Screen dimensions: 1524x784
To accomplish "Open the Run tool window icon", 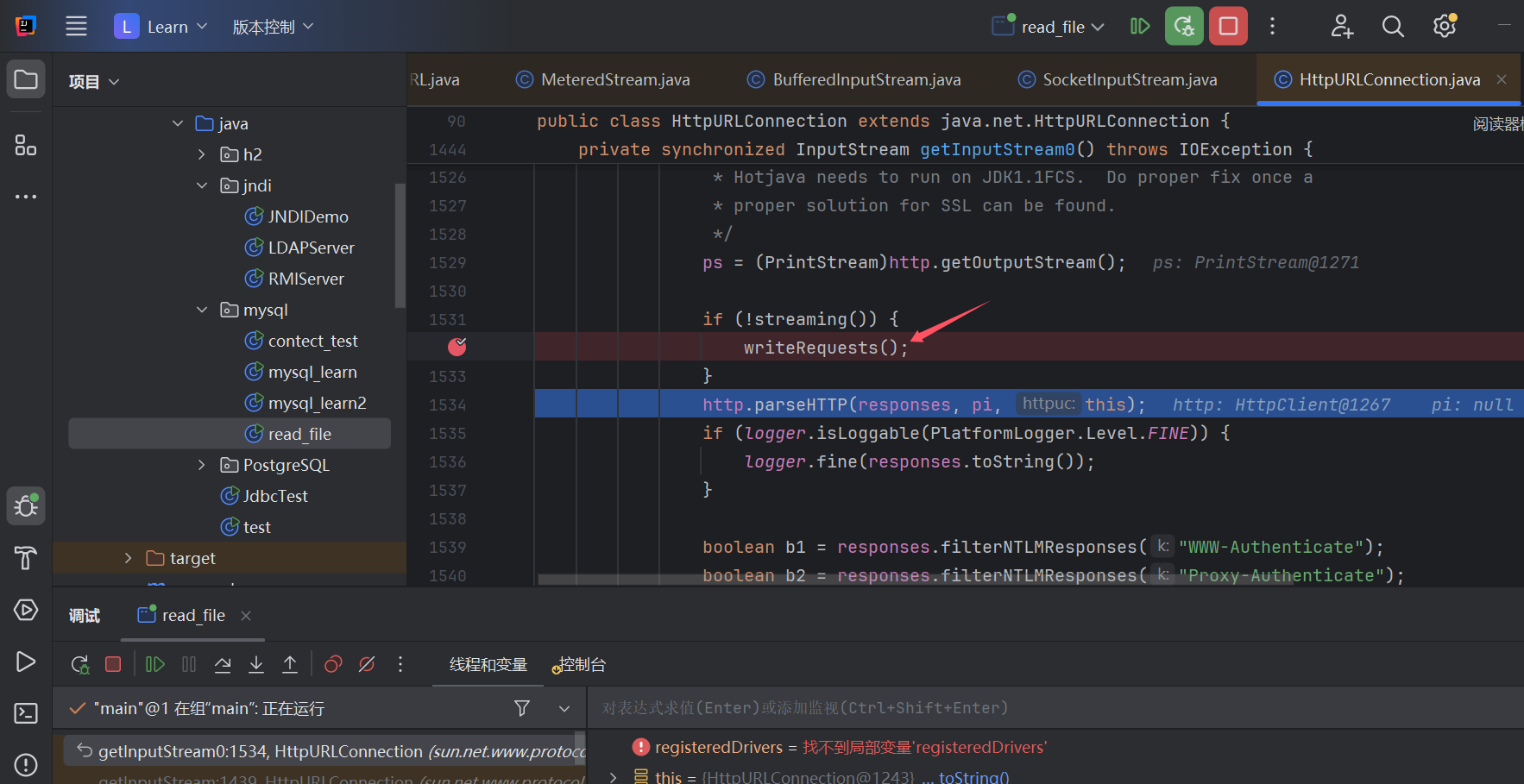I will point(26,662).
